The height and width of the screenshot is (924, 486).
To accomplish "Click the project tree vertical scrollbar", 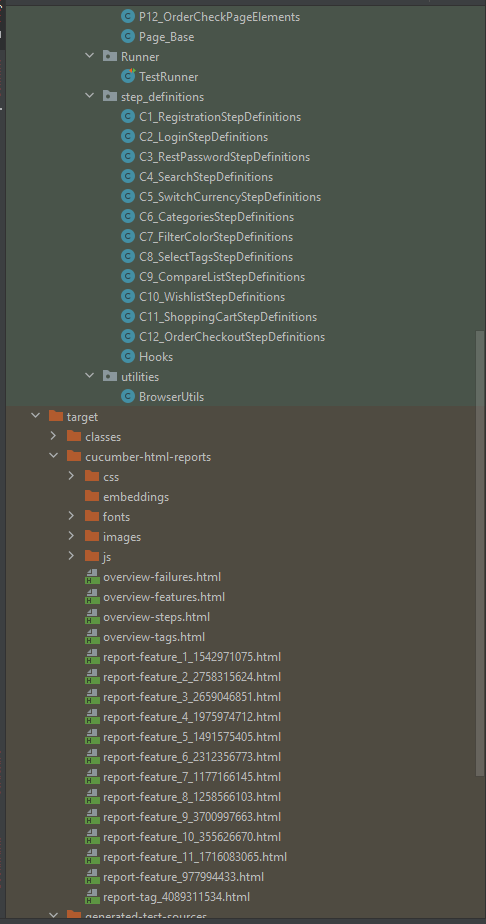I will click(481, 553).
